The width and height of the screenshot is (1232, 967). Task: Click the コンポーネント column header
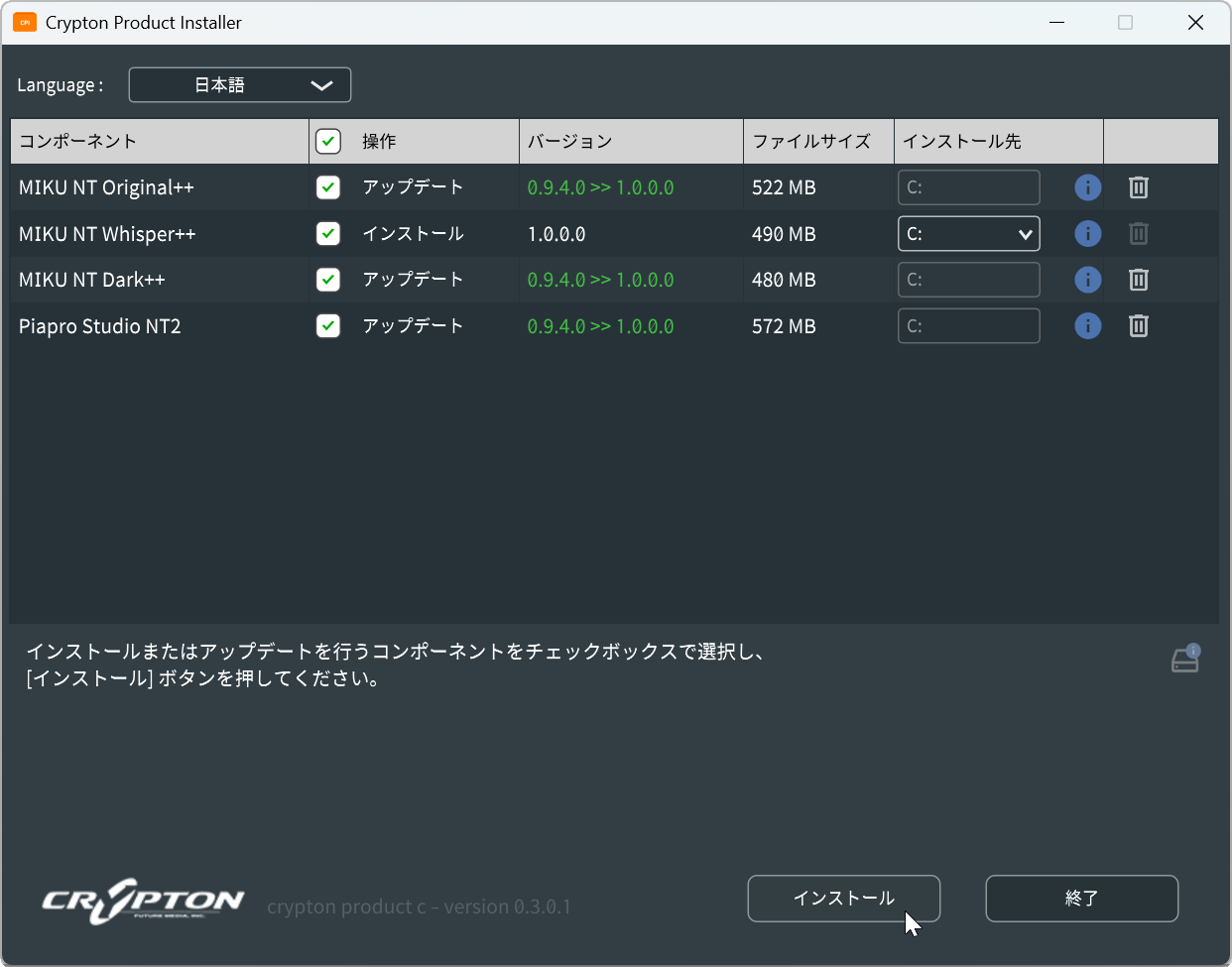coord(160,141)
